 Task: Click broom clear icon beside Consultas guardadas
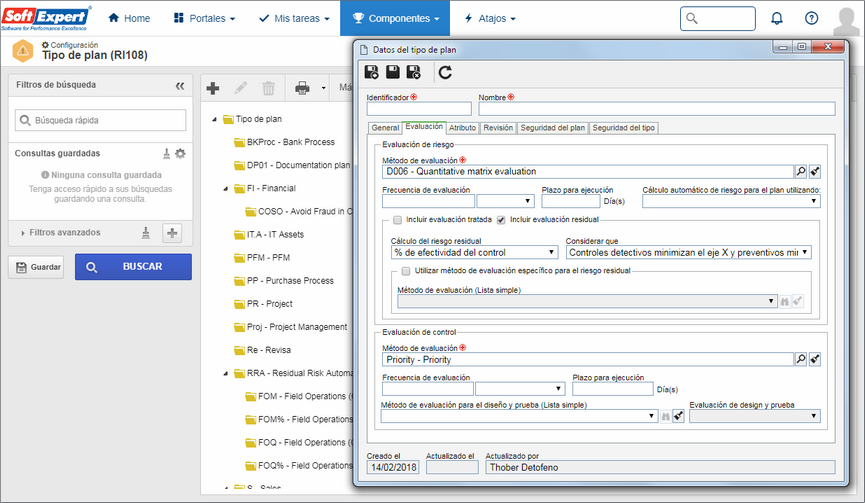tap(167, 153)
